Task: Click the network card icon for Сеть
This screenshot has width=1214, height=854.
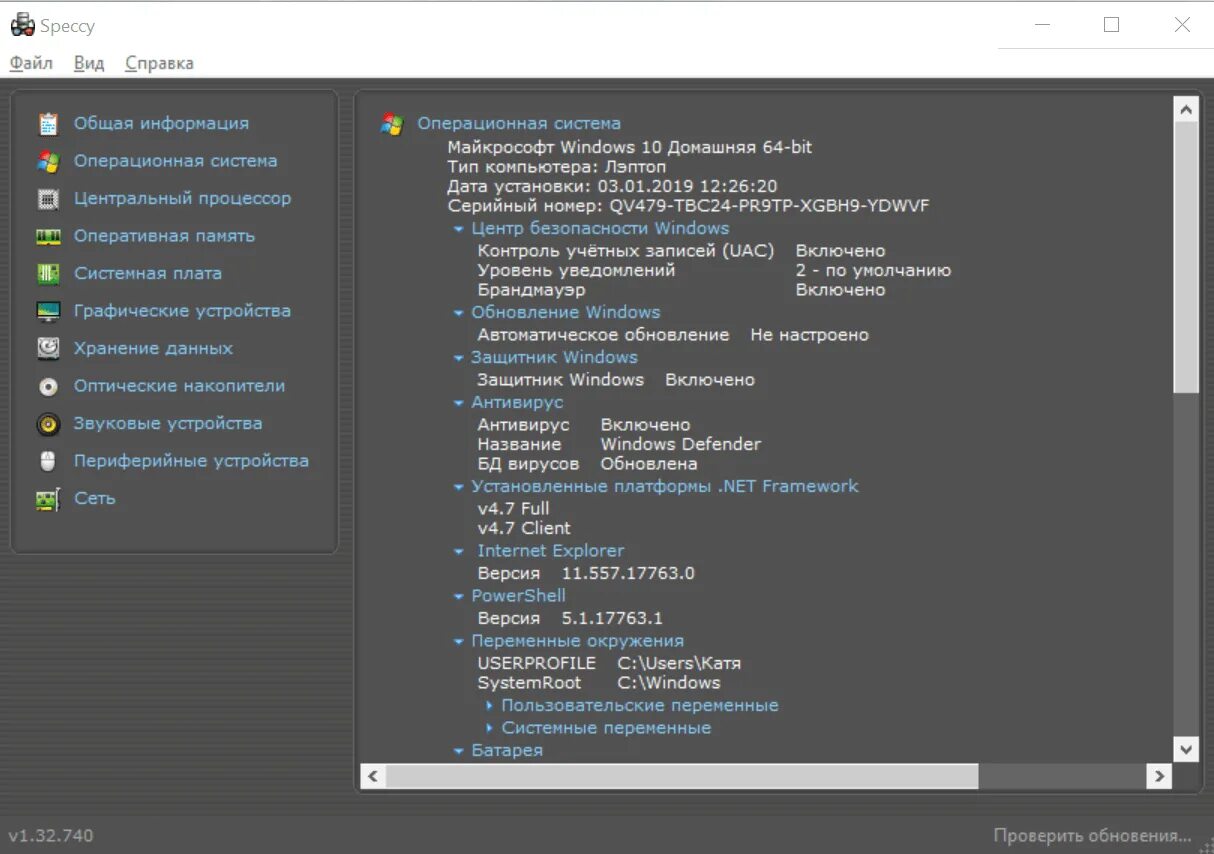Action: point(48,499)
